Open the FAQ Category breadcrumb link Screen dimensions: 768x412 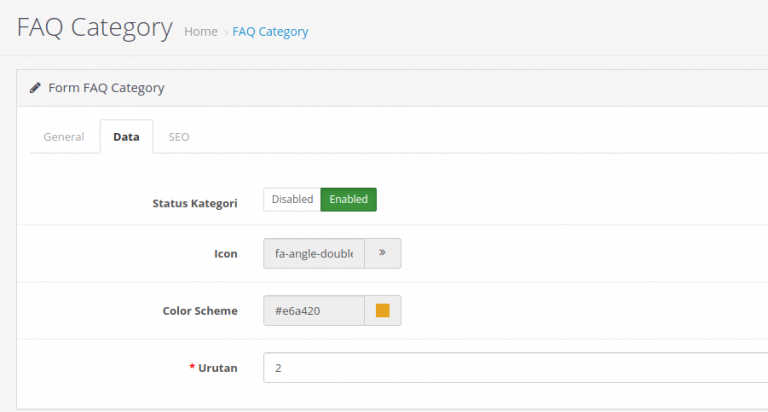point(270,31)
